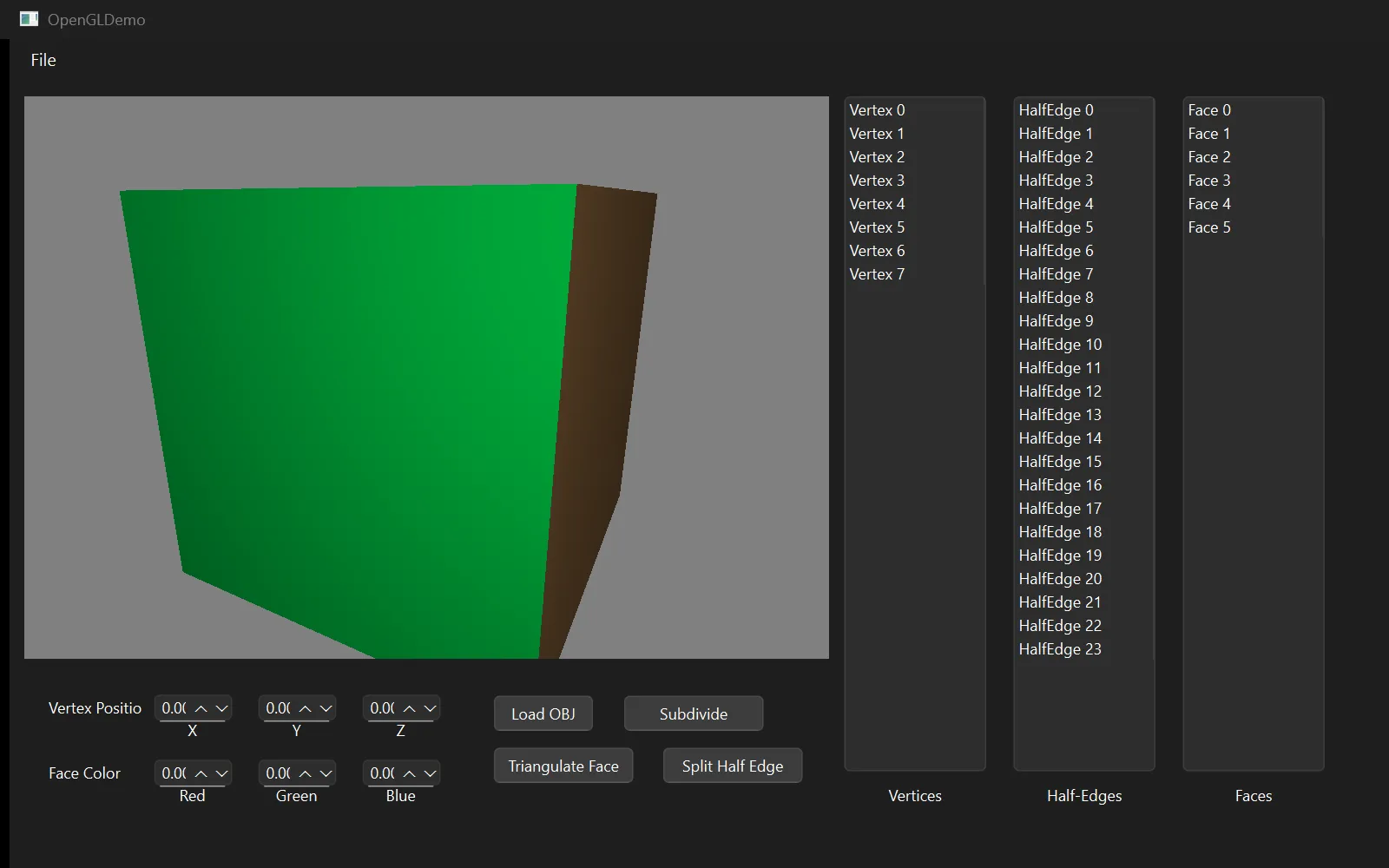Select HalfEdge 16 in the list
The width and height of the screenshot is (1389, 868).
tap(1083, 485)
